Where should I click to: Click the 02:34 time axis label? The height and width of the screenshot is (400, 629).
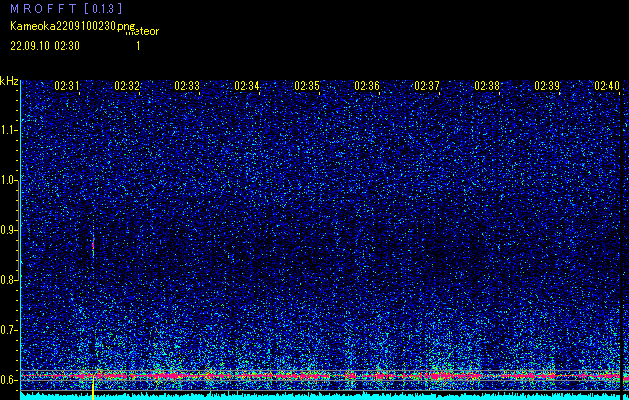tap(247, 86)
